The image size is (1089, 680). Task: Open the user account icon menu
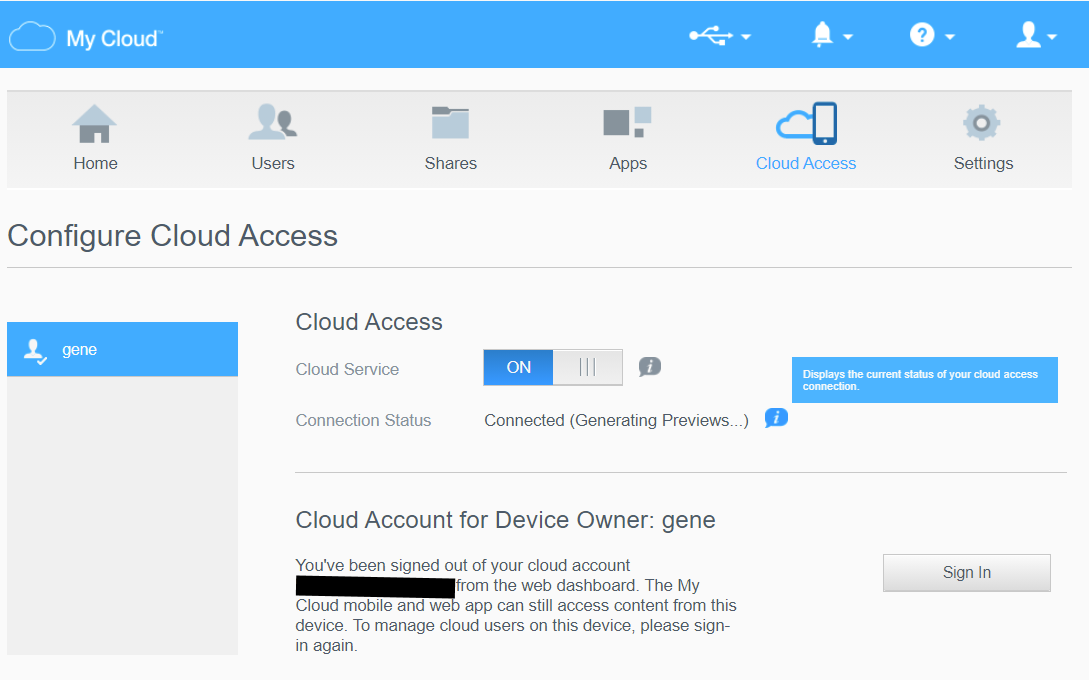tap(1028, 35)
